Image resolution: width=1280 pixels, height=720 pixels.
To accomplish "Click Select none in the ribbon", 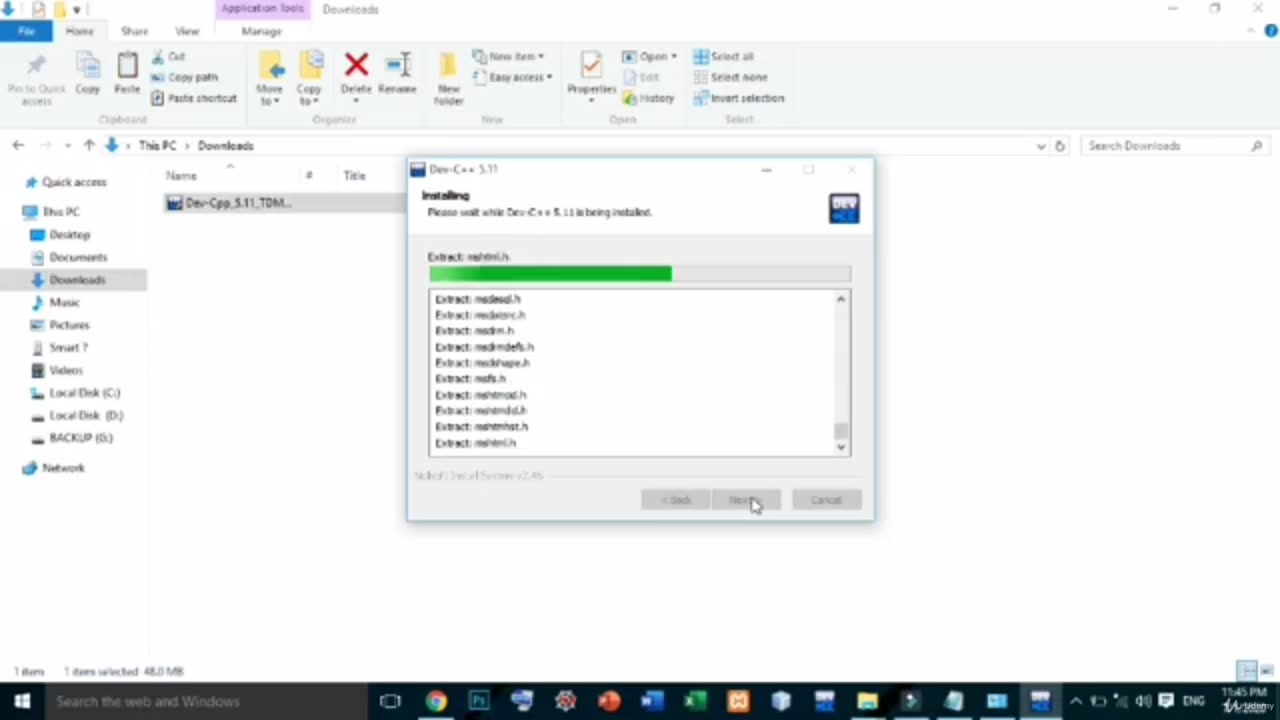I will point(730,77).
